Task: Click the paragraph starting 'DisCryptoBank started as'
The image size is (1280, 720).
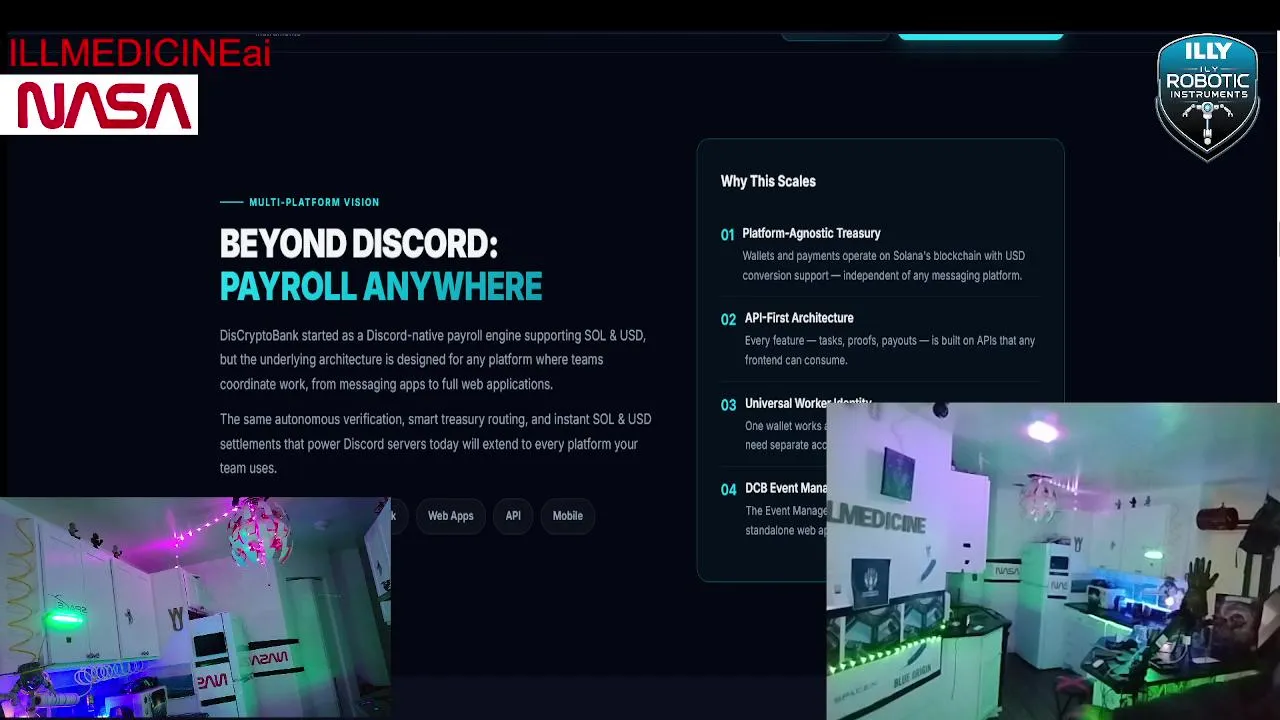Action: (x=433, y=360)
